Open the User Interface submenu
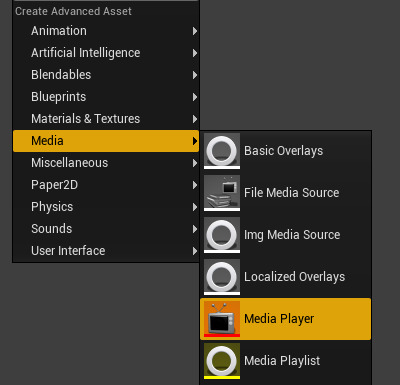Viewport: 400px width, 385px height. pos(106,251)
